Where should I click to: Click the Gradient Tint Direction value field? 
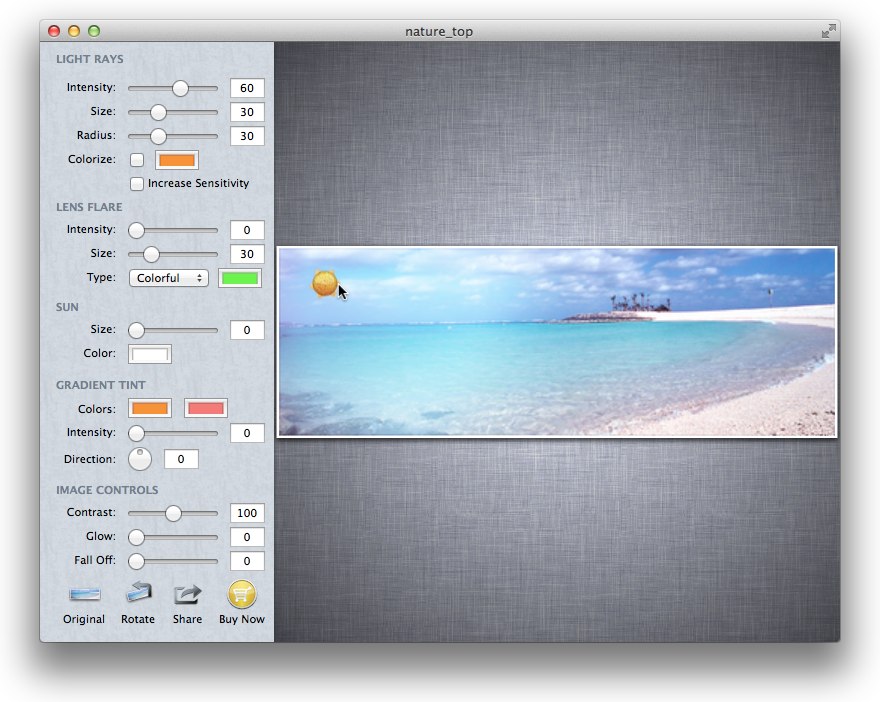point(181,459)
